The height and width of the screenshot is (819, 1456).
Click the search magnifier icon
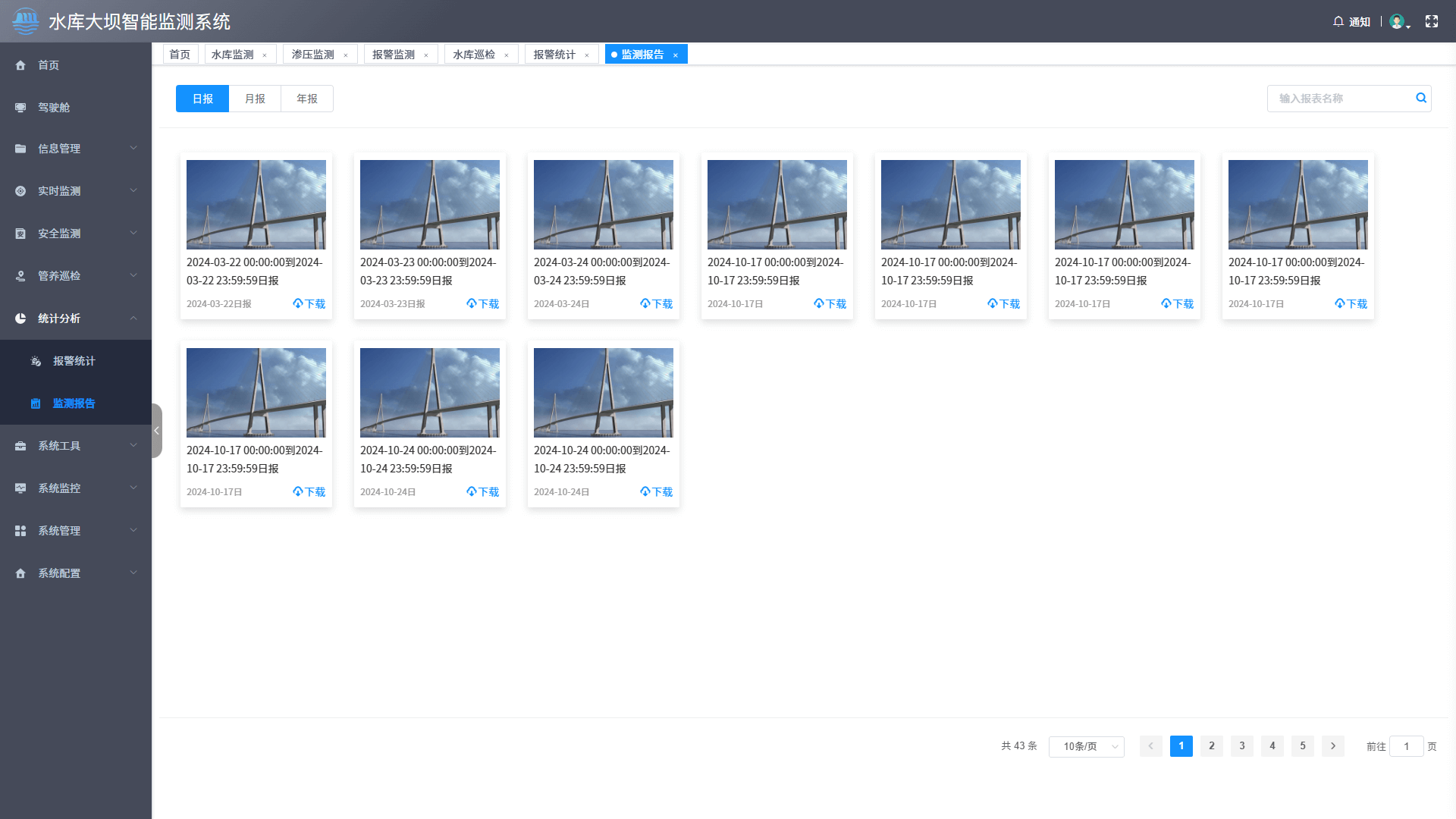pyautogui.click(x=1421, y=99)
